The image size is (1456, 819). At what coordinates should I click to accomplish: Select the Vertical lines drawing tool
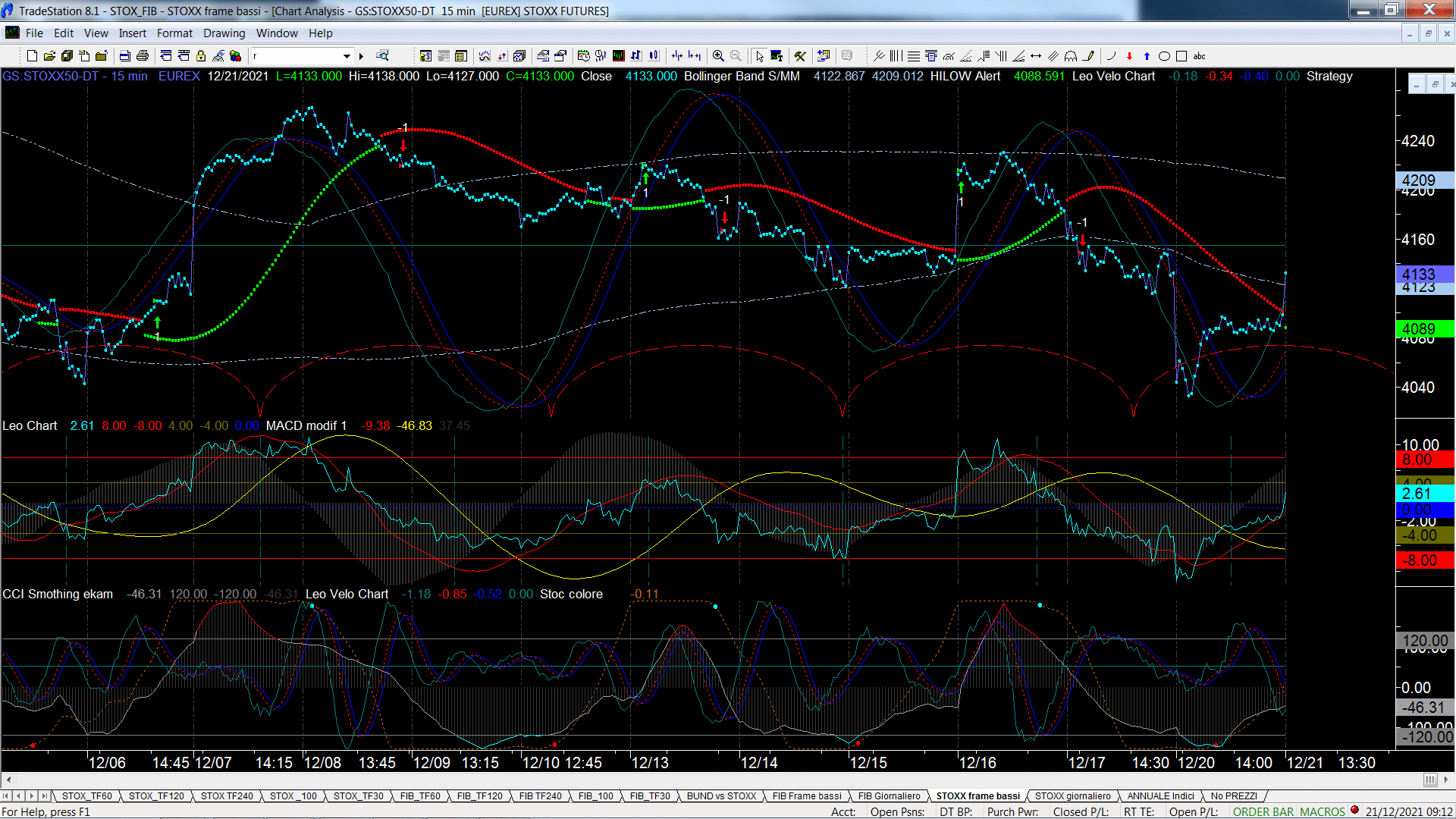896,55
